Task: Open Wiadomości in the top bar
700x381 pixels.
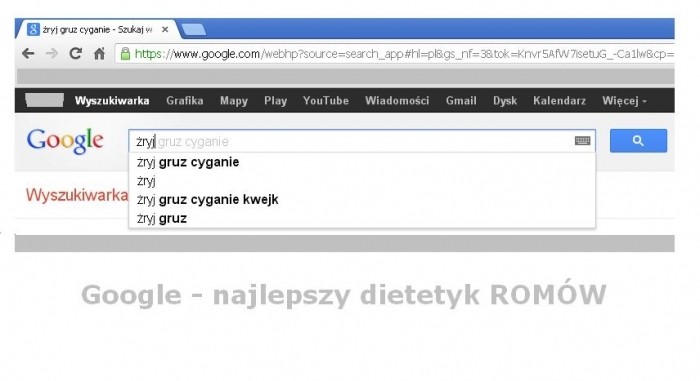Action: 397,101
